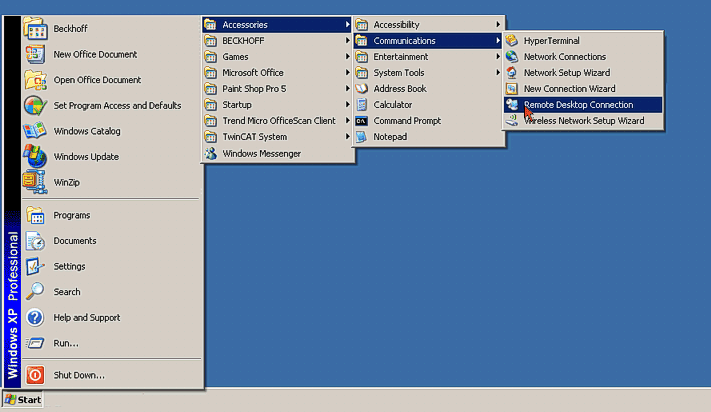
Task: Expand the TwinCAT System submenu arrow
Action: (x=347, y=136)
